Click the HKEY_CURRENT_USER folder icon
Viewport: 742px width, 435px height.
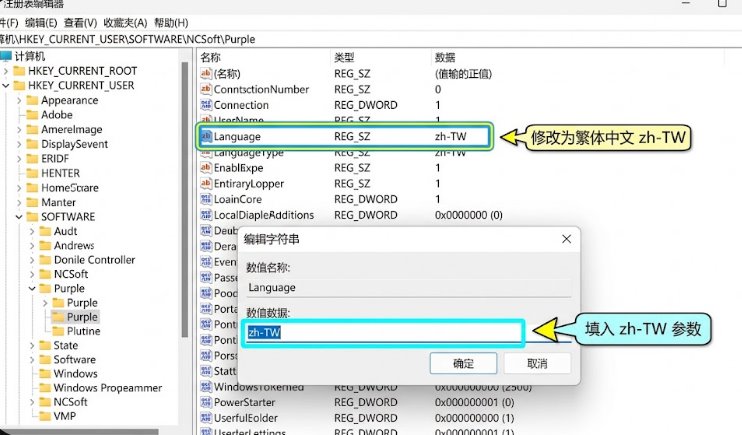click(19, 86)
